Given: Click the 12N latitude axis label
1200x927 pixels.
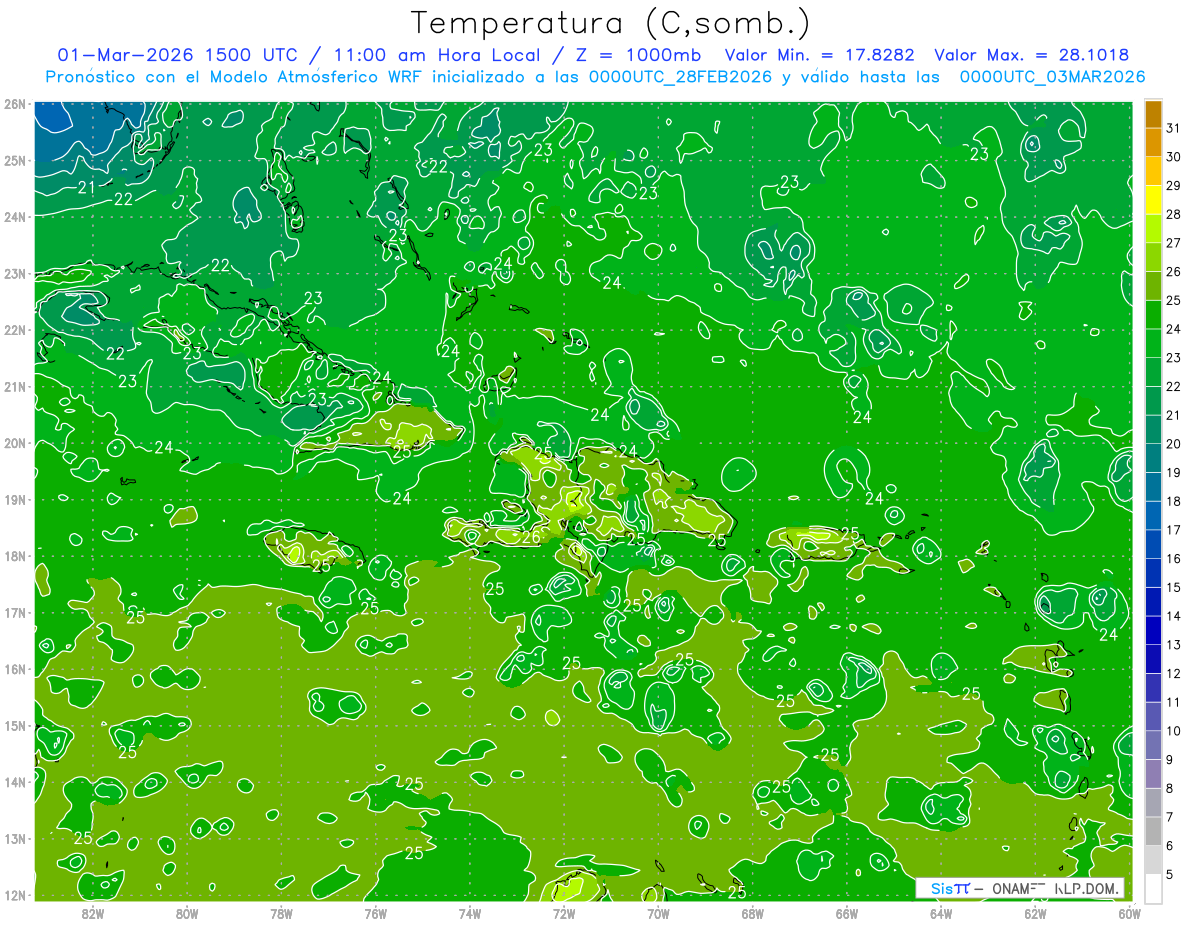Looking at the screenshot, I should (x=15, y=895).
